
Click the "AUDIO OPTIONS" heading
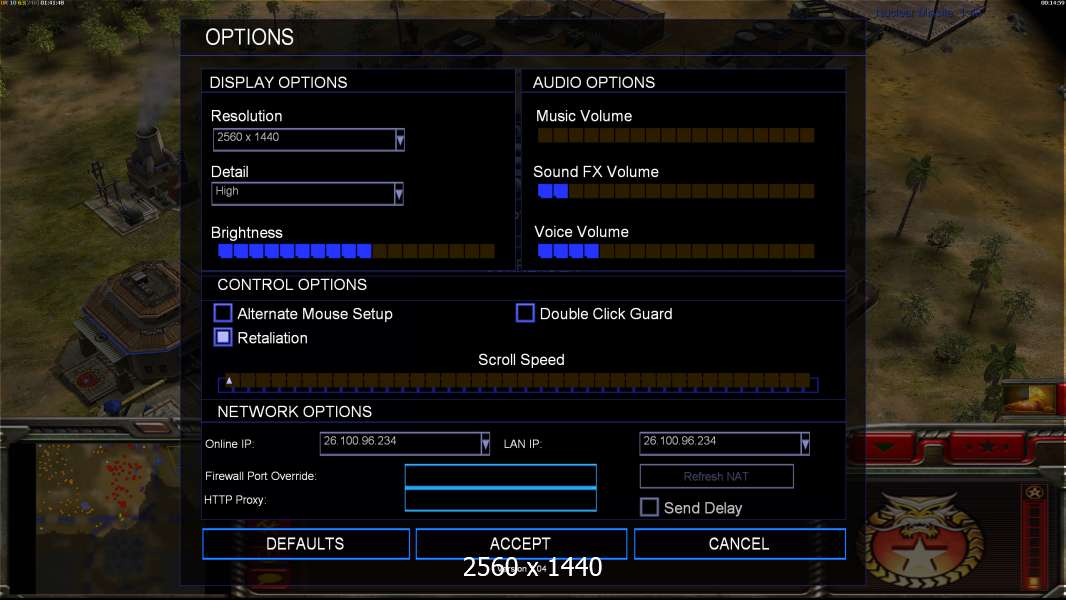coord(594,82)
